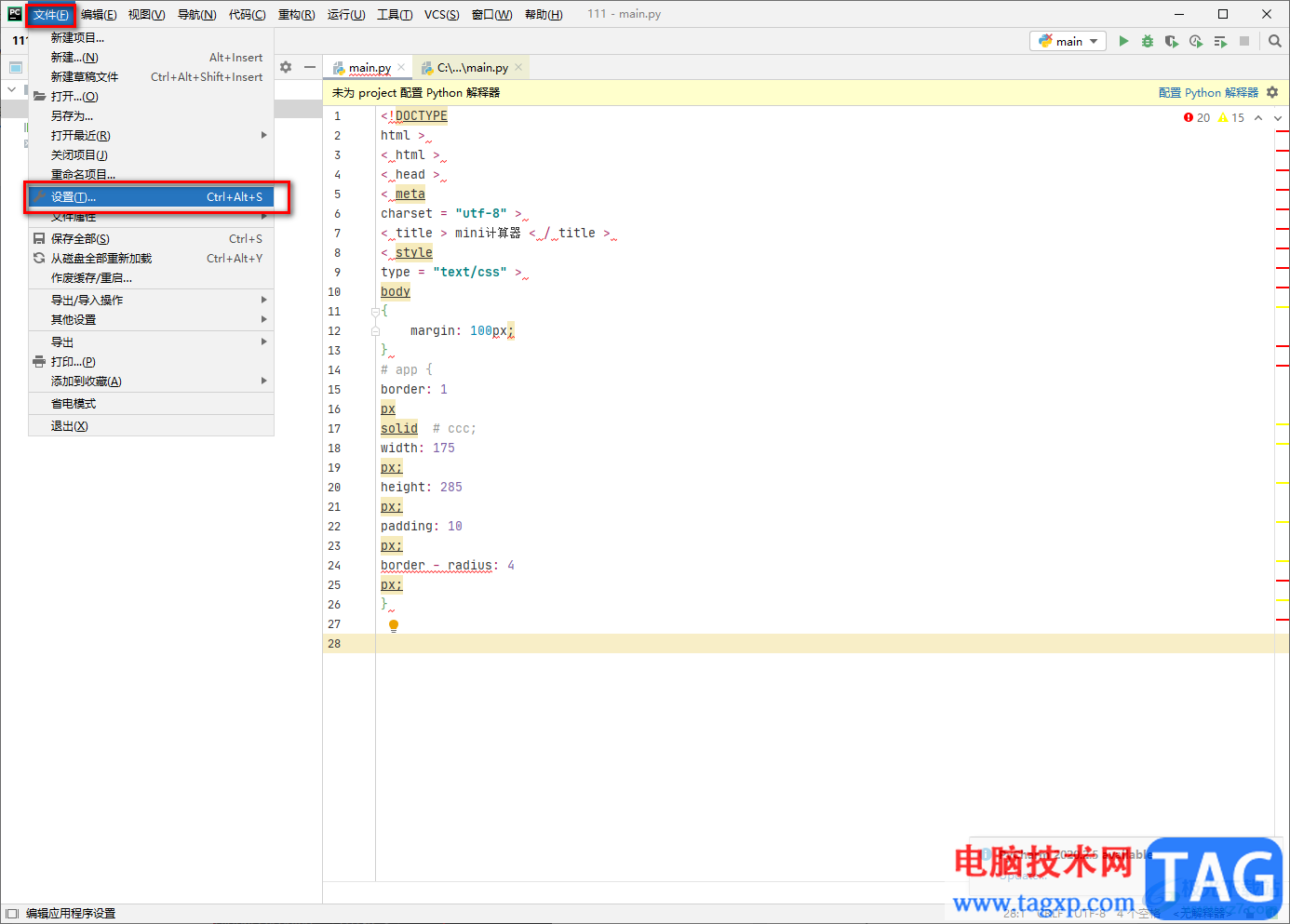The height and width of the screenshot is (924, 1290).
Task: Click the word DOCTYPE on line 1
Action: coord(422,116)
